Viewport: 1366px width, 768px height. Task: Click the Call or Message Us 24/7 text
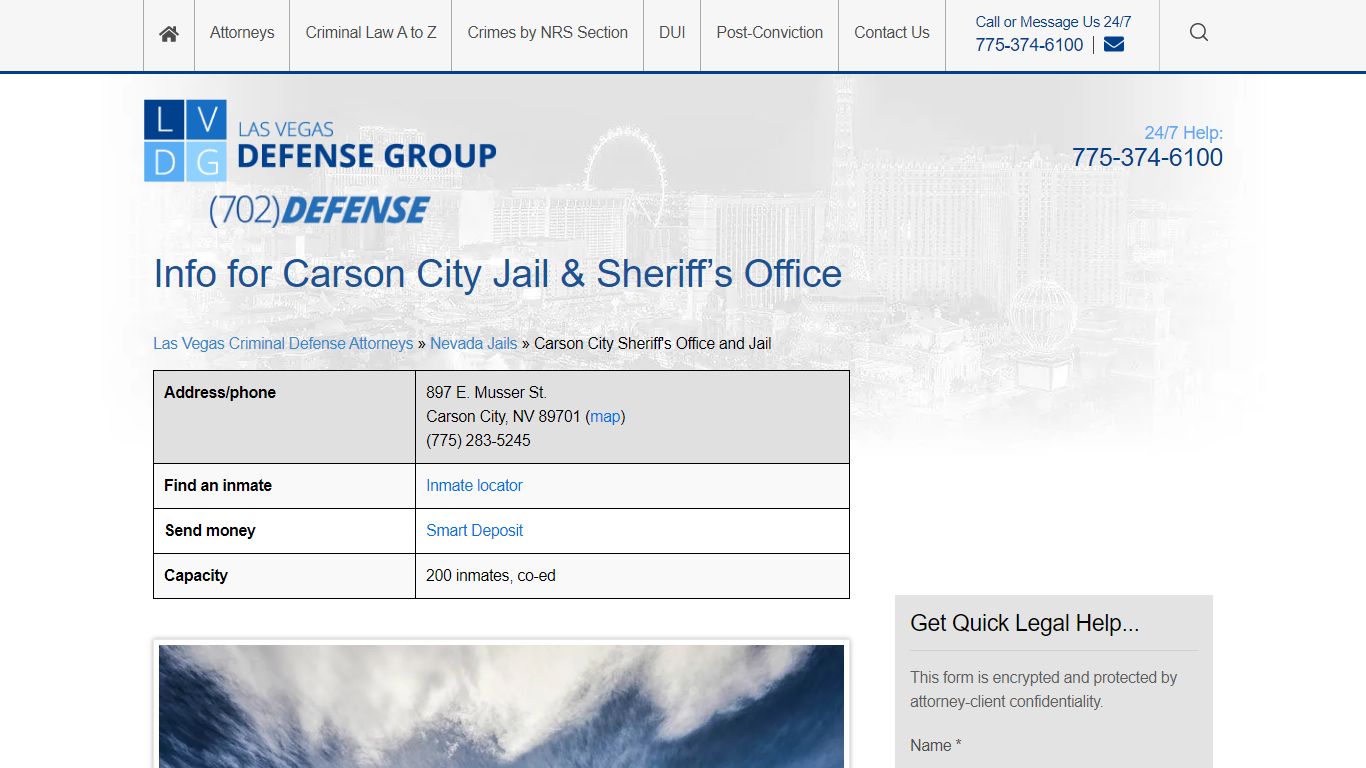click(x=1053, y=21)
